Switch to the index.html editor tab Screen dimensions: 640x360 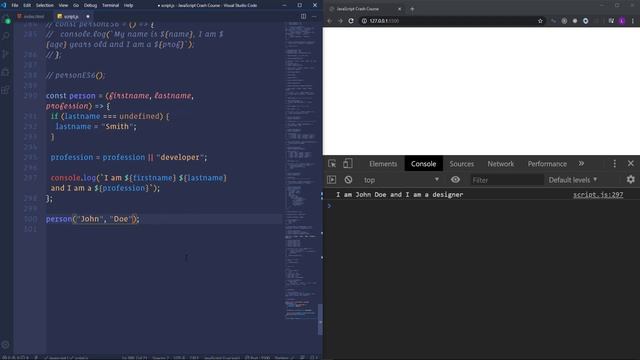31,16
